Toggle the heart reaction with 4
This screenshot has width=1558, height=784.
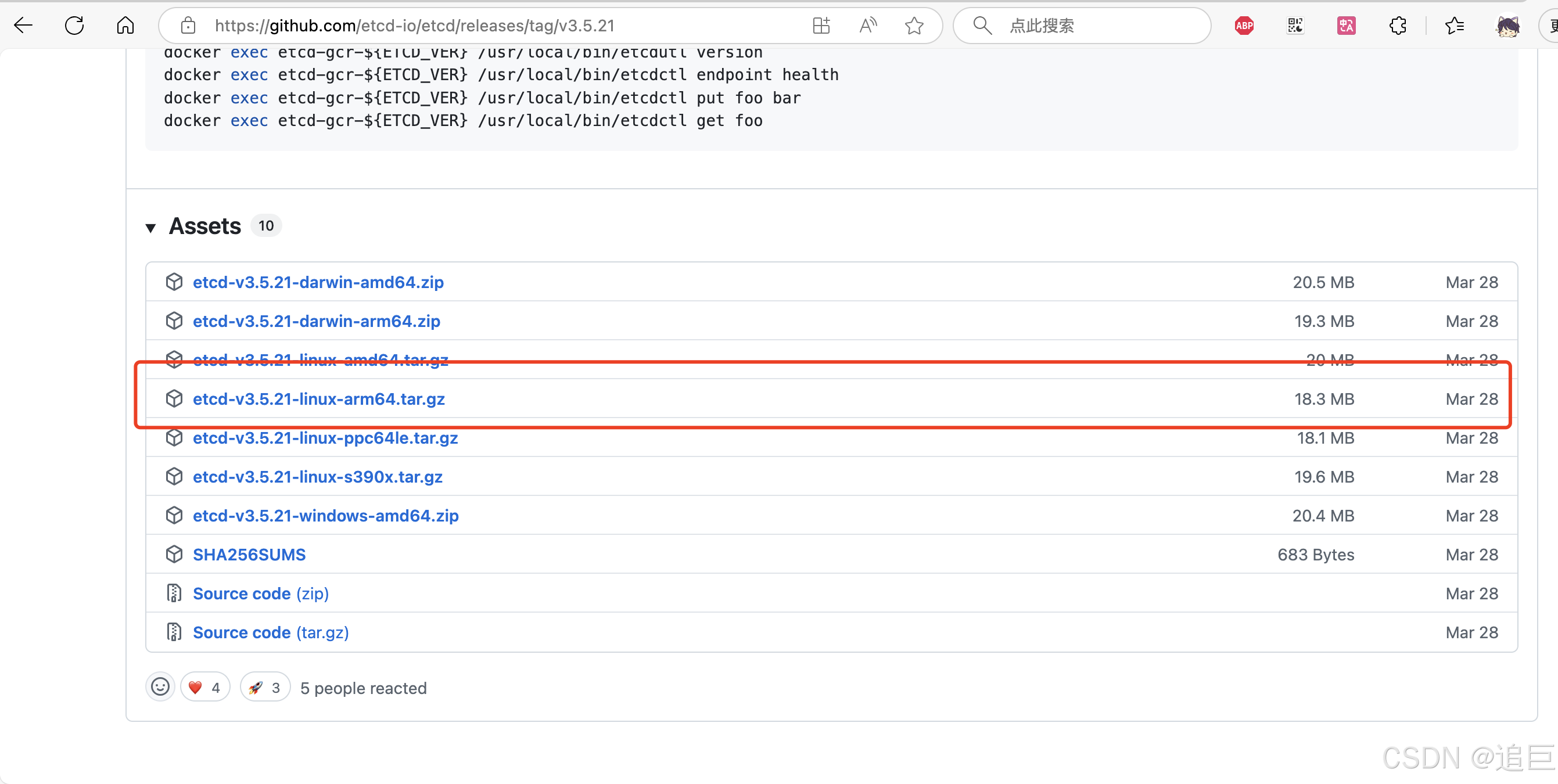[x=205, y=687]
